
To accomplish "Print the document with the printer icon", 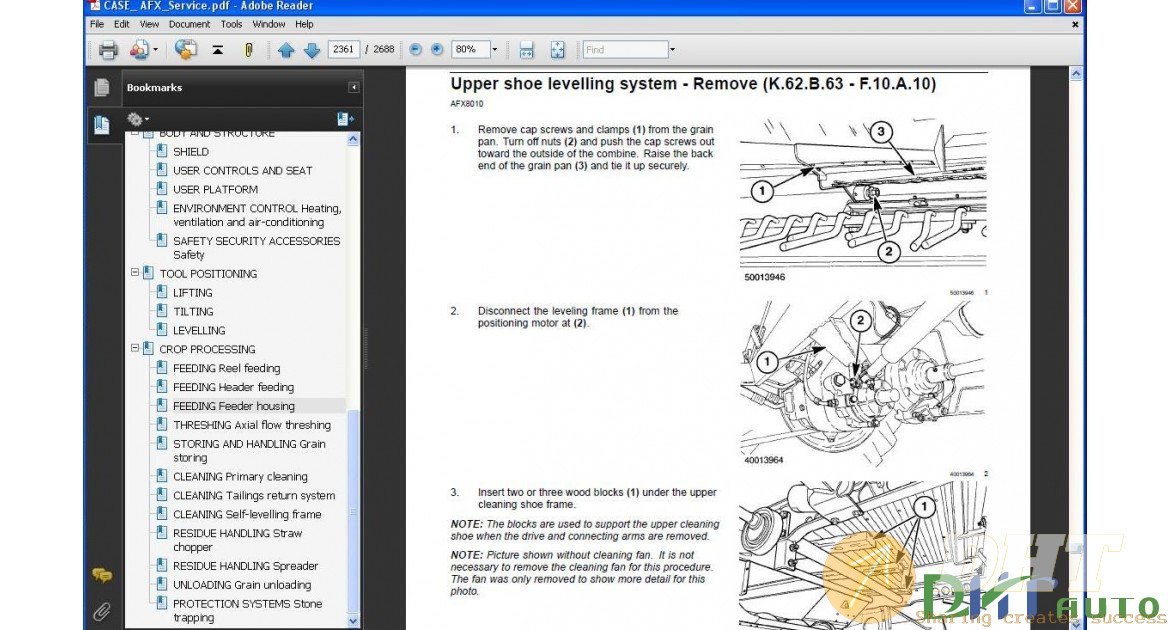I will (x=108, y=50).
